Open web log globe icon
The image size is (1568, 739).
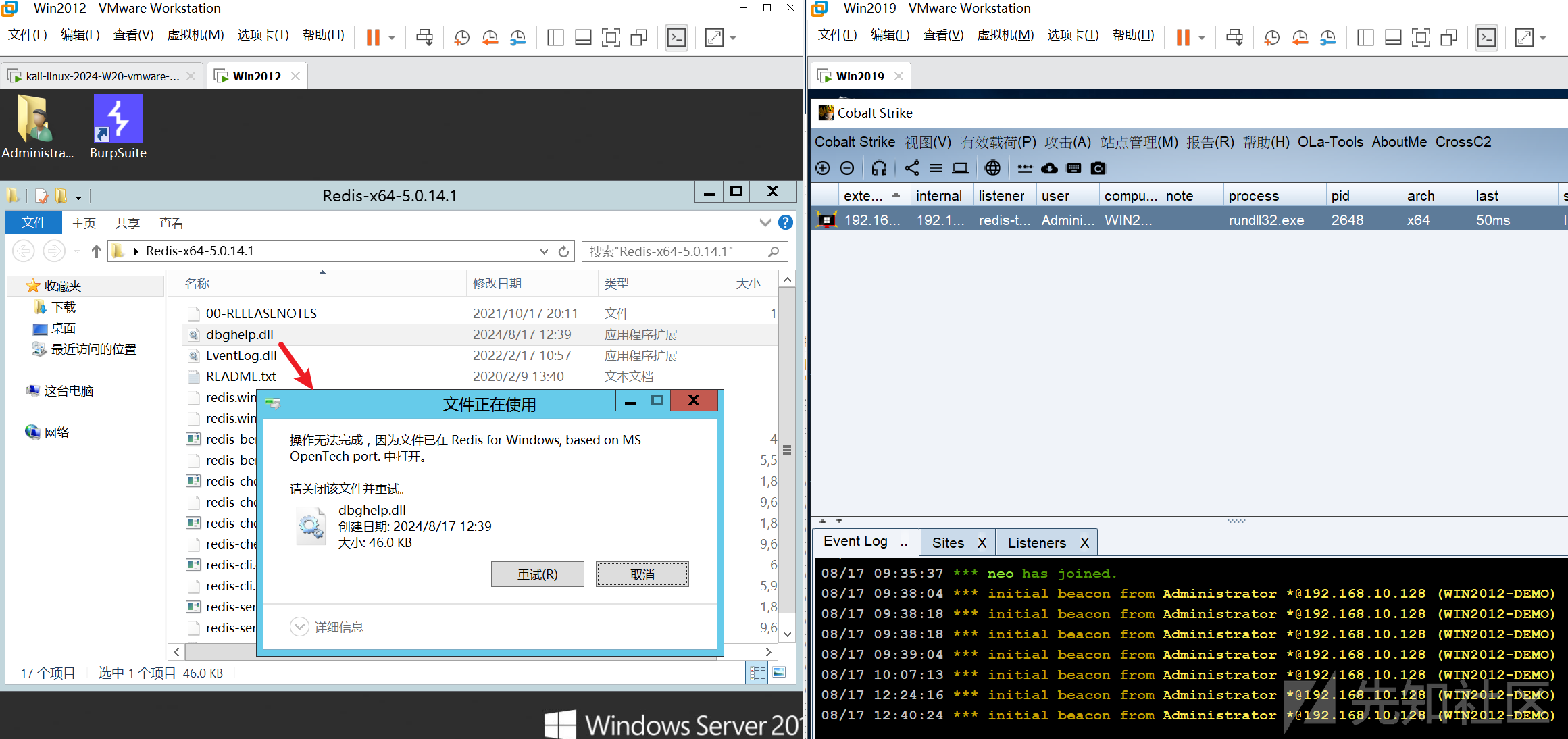(992, 168)
